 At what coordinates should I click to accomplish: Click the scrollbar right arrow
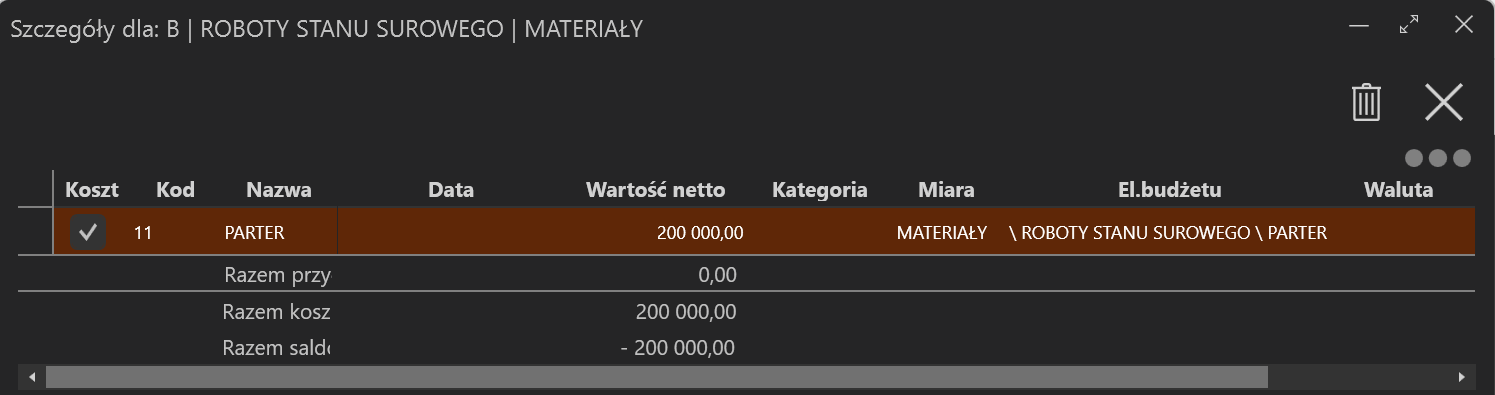(x=1462, y=377)
